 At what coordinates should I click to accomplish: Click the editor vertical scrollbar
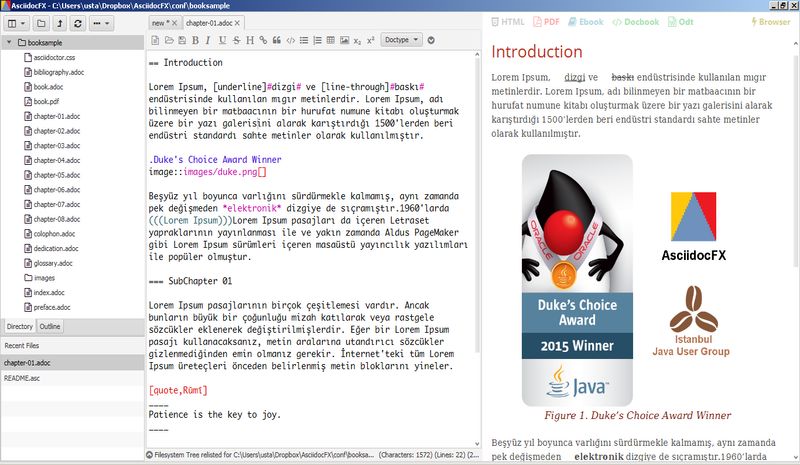[478, 204]
